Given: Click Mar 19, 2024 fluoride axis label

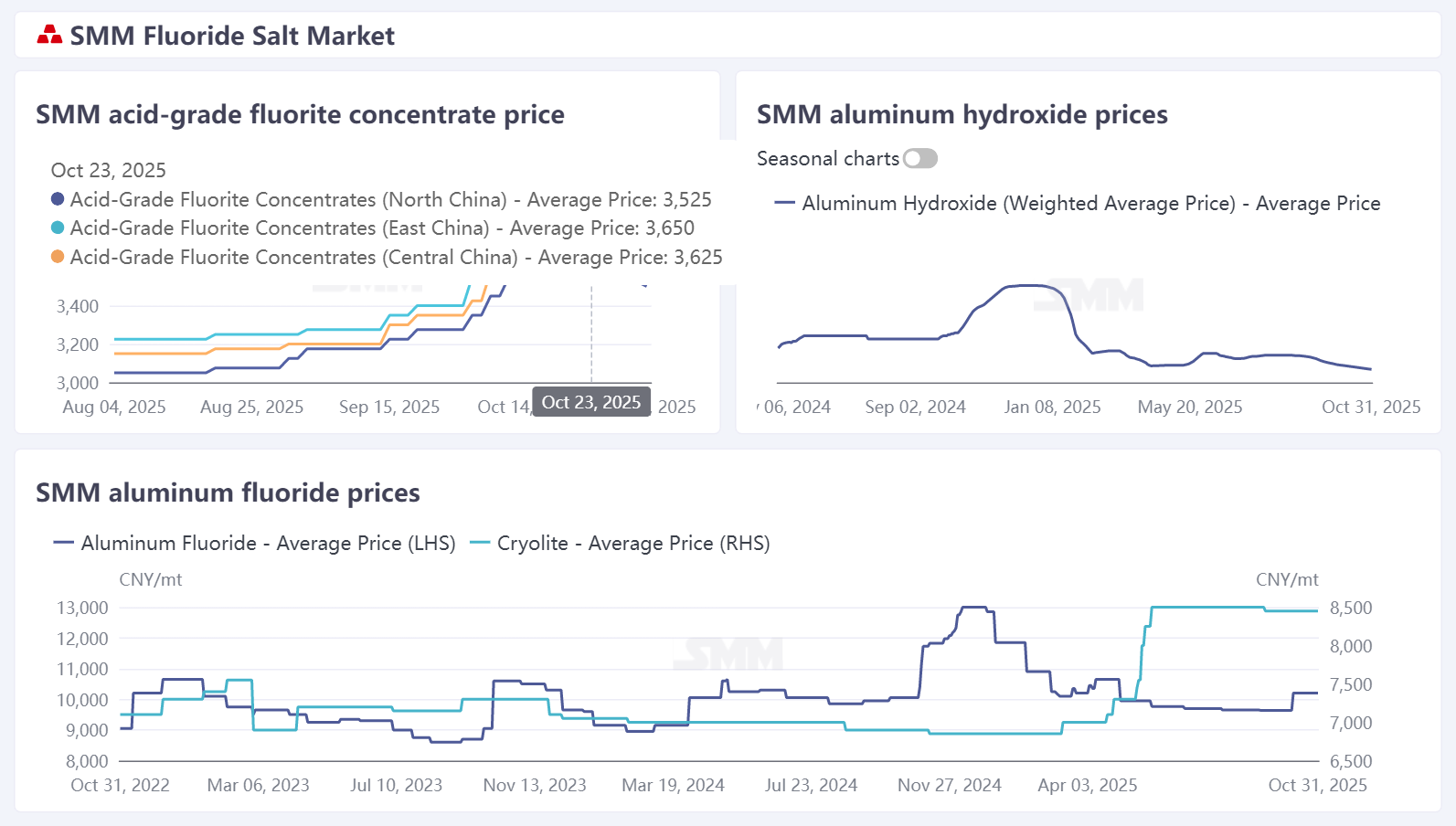Looking at the screenshot, I should (673, 786).
